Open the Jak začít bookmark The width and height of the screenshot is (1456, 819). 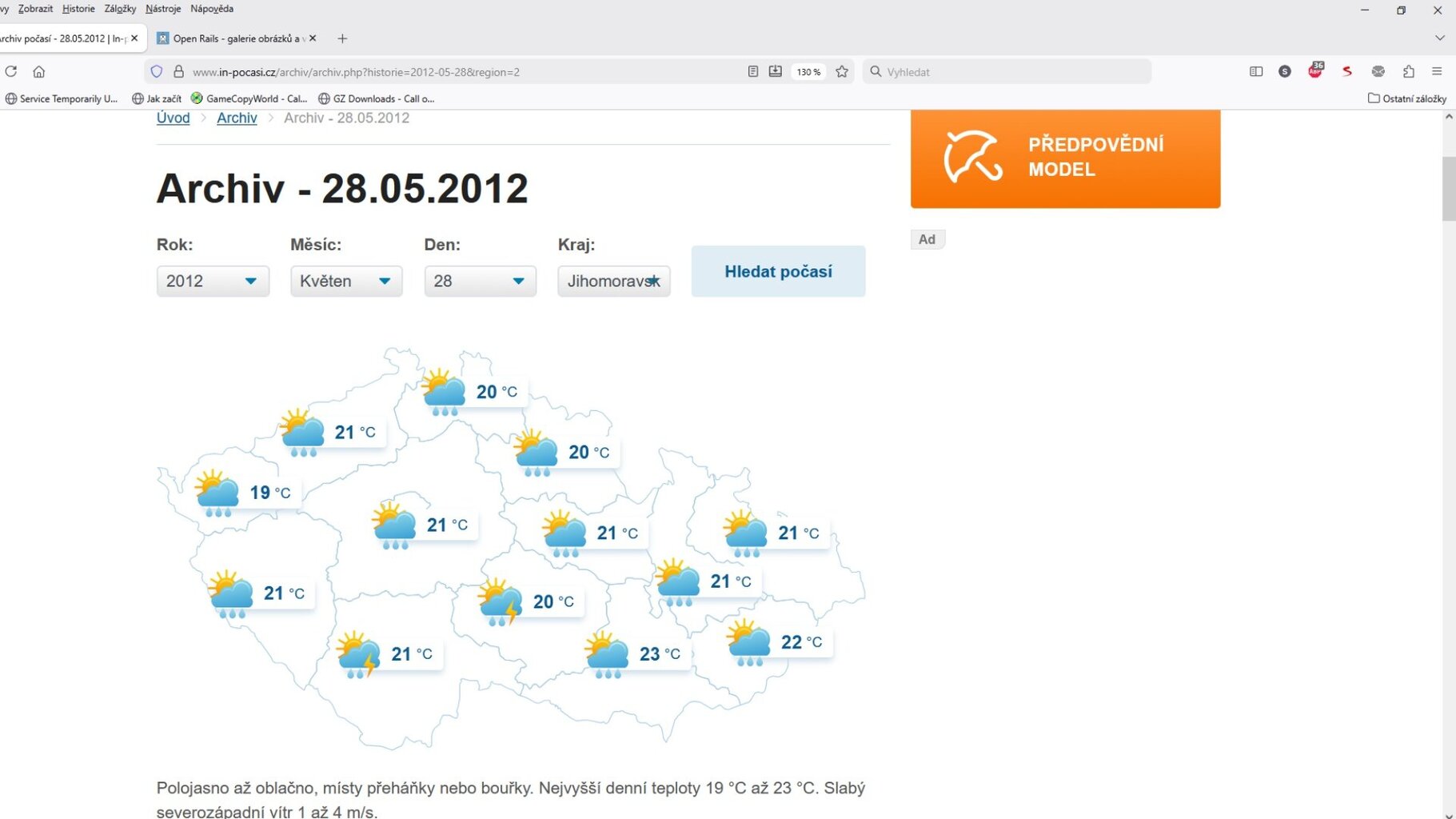pos(157,98)
